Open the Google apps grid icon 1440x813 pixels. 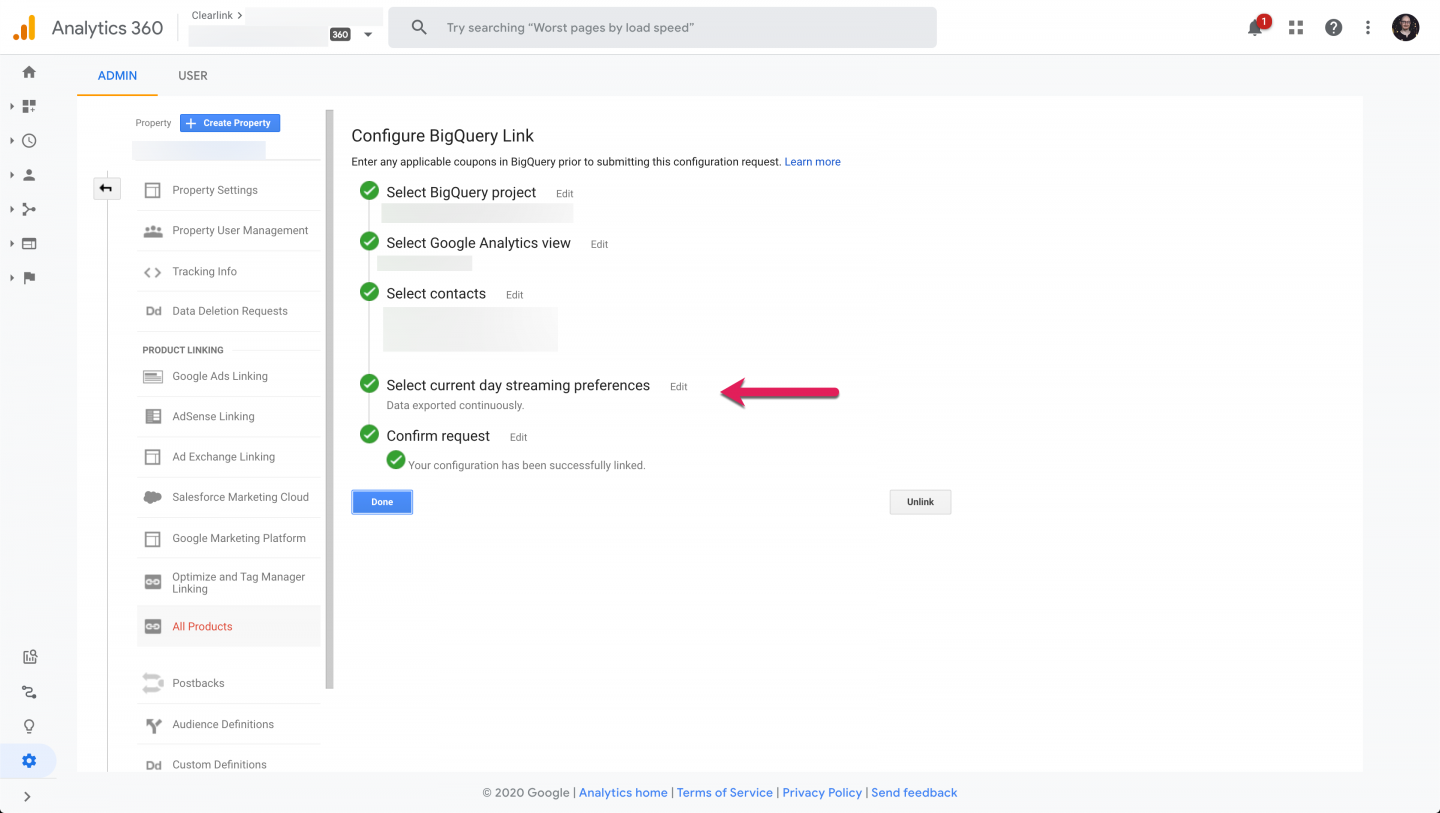1296,28
